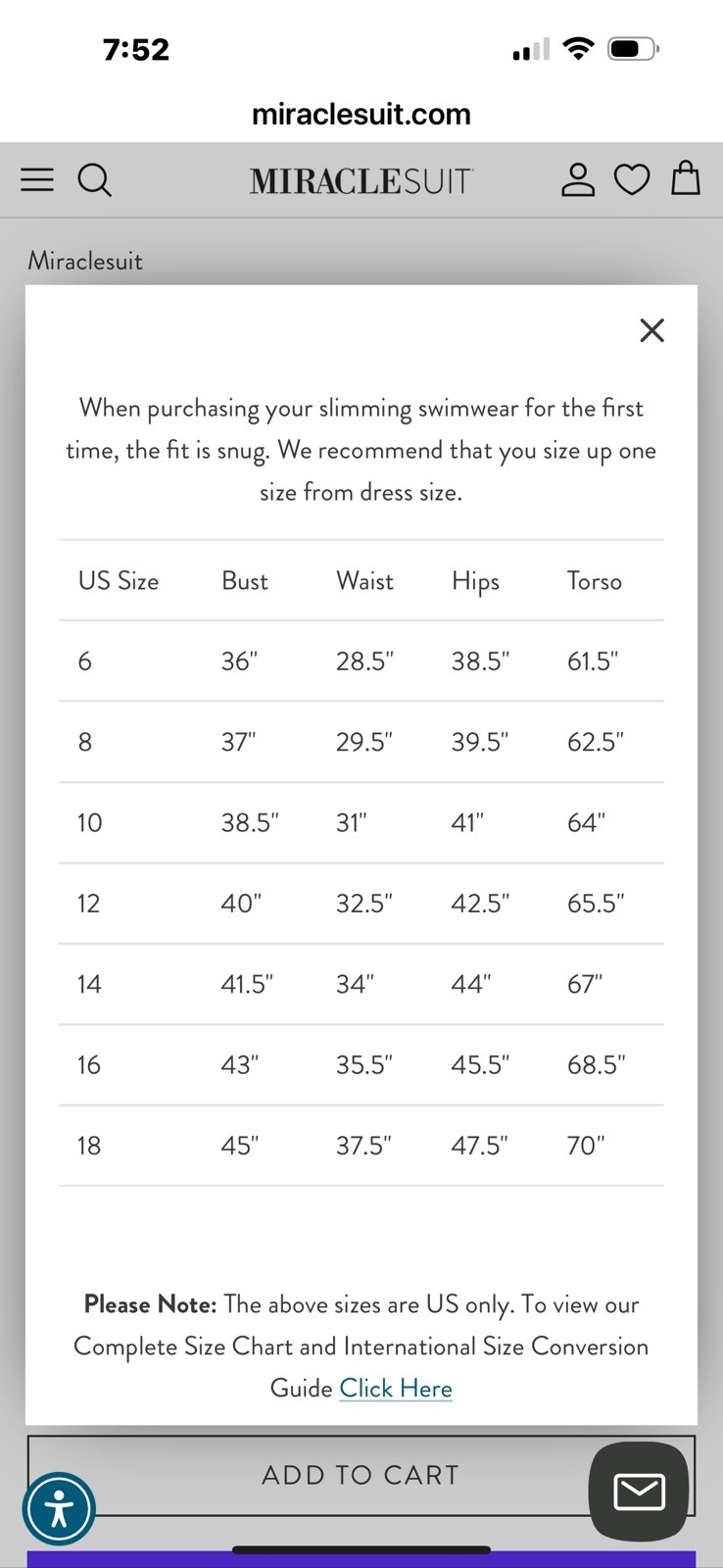Image resolution: width=723 pixels, height=1568 pixels.
Task: Tap the size 10 row label
Action: pos(90,822)
